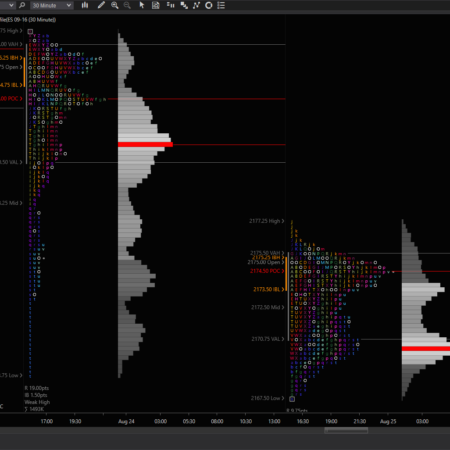Click the horizontal scrollbar thumb below timeline
This screenshot has width=450, height=450.
tap(346, 430)
